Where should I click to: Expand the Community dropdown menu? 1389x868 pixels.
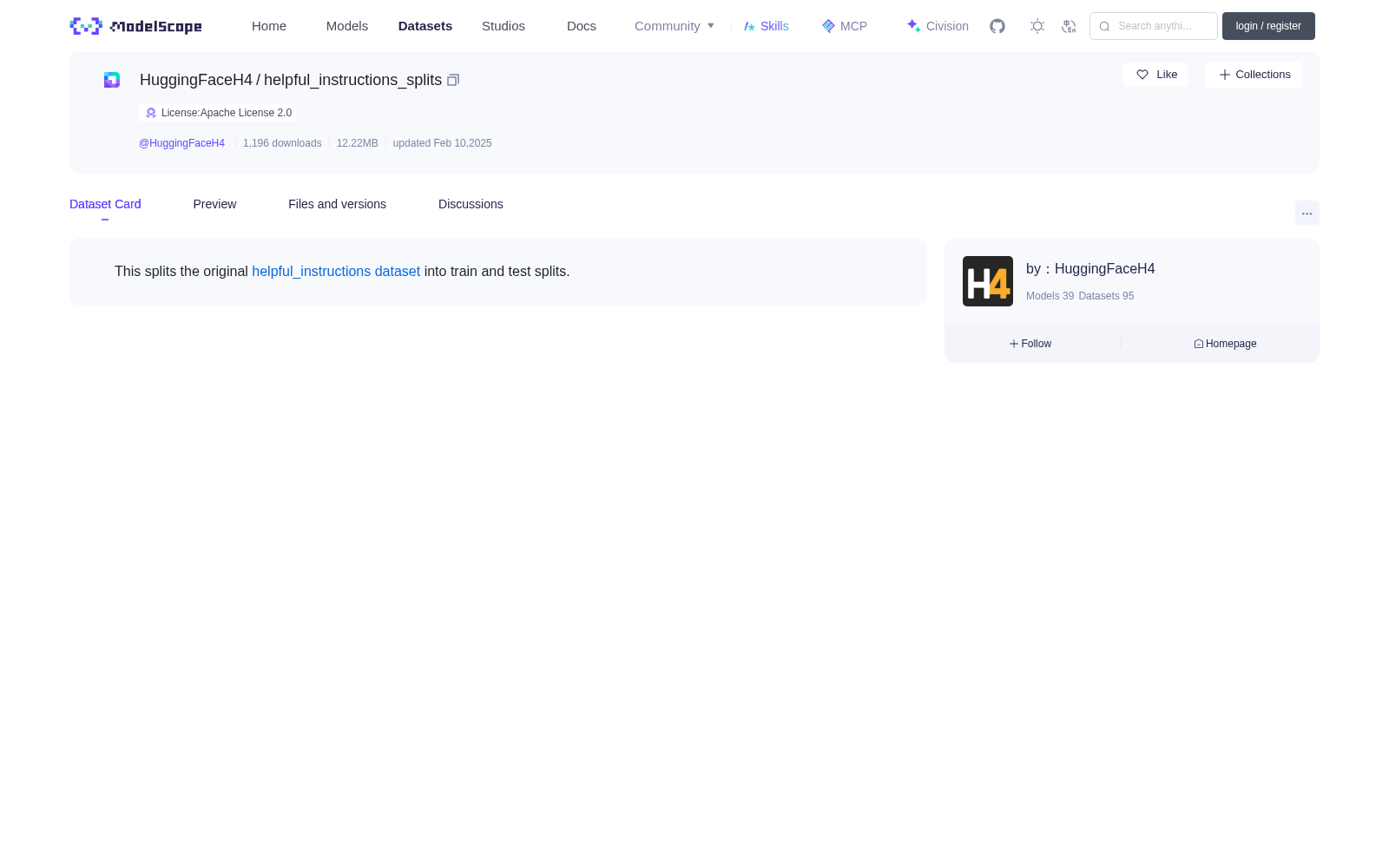click(x=675, y=26)
